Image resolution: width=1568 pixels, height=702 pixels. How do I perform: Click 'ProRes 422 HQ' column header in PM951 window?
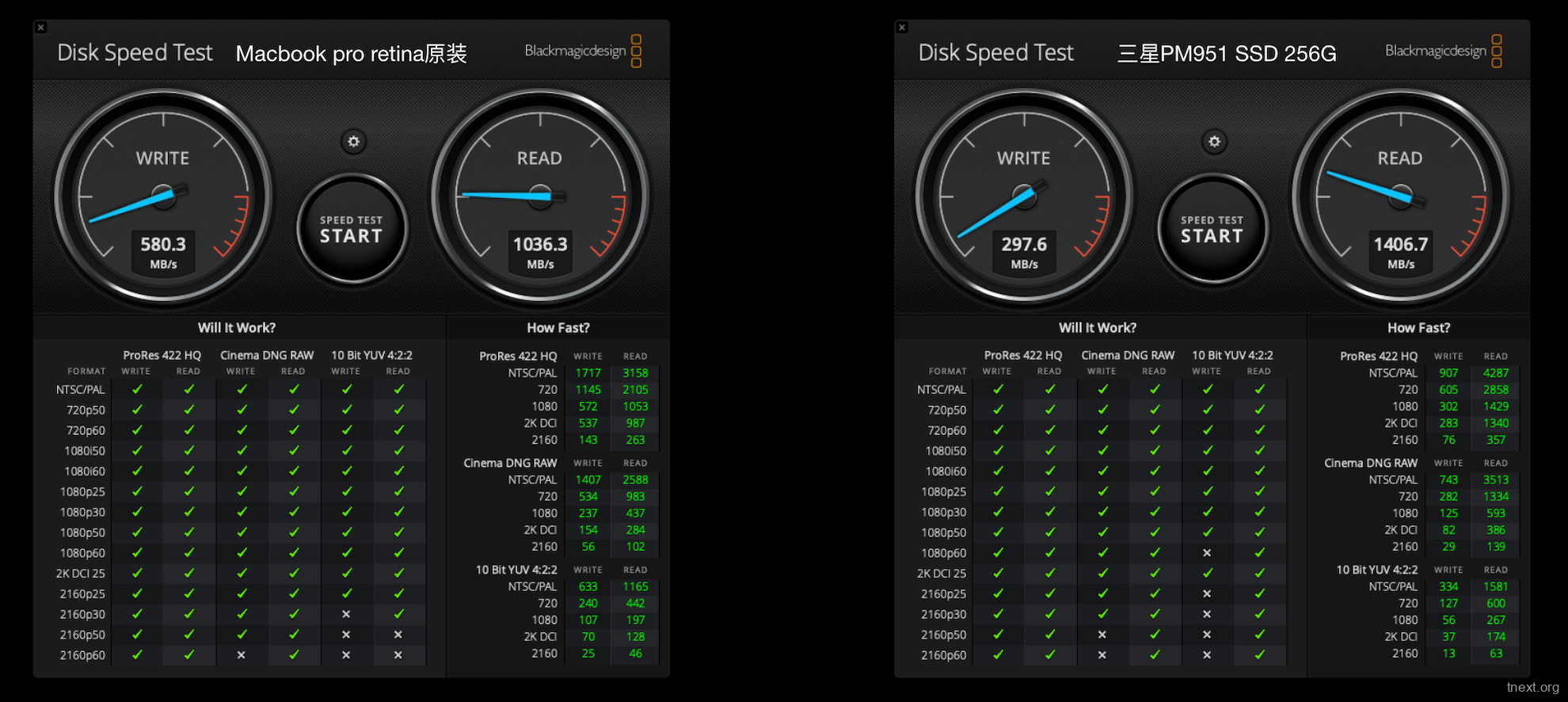pyautogui.click(x=1022, y=356)
